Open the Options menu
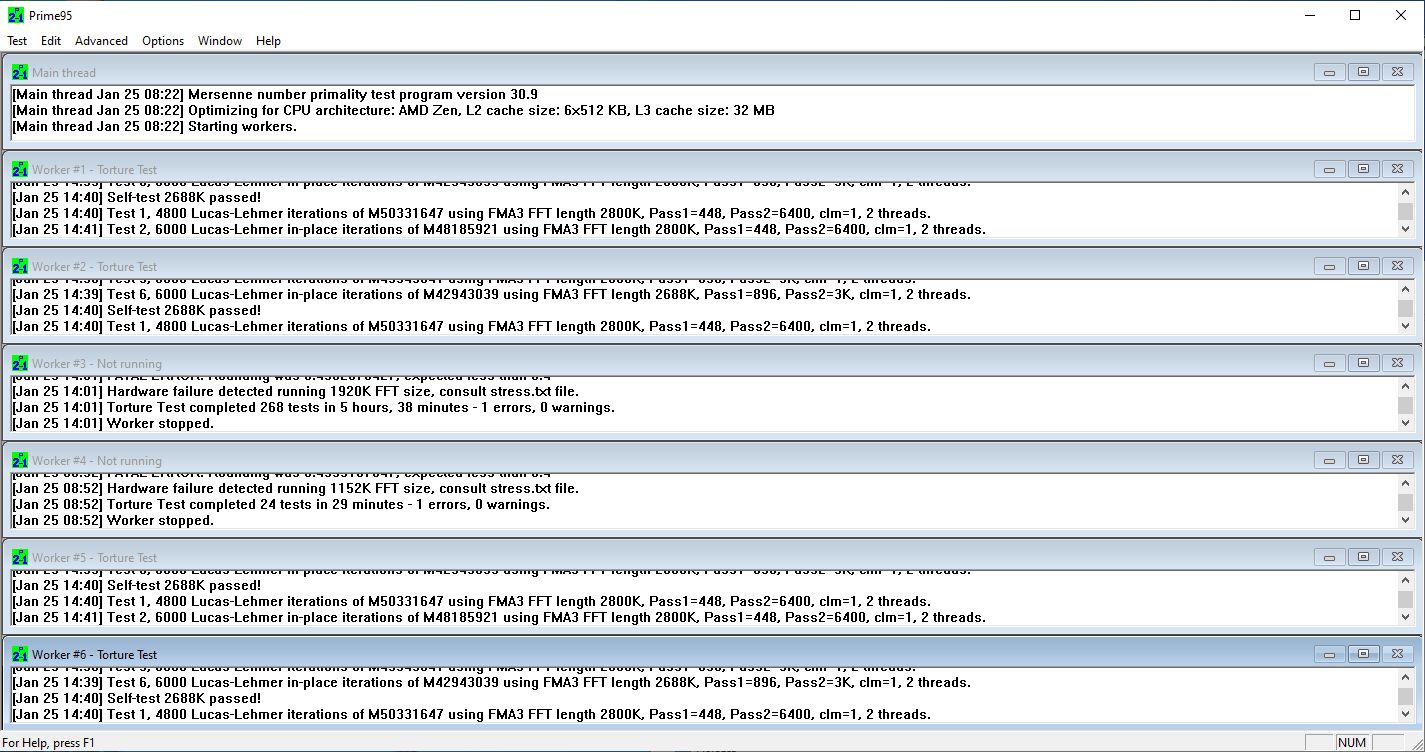 click(x=163, y=41)
